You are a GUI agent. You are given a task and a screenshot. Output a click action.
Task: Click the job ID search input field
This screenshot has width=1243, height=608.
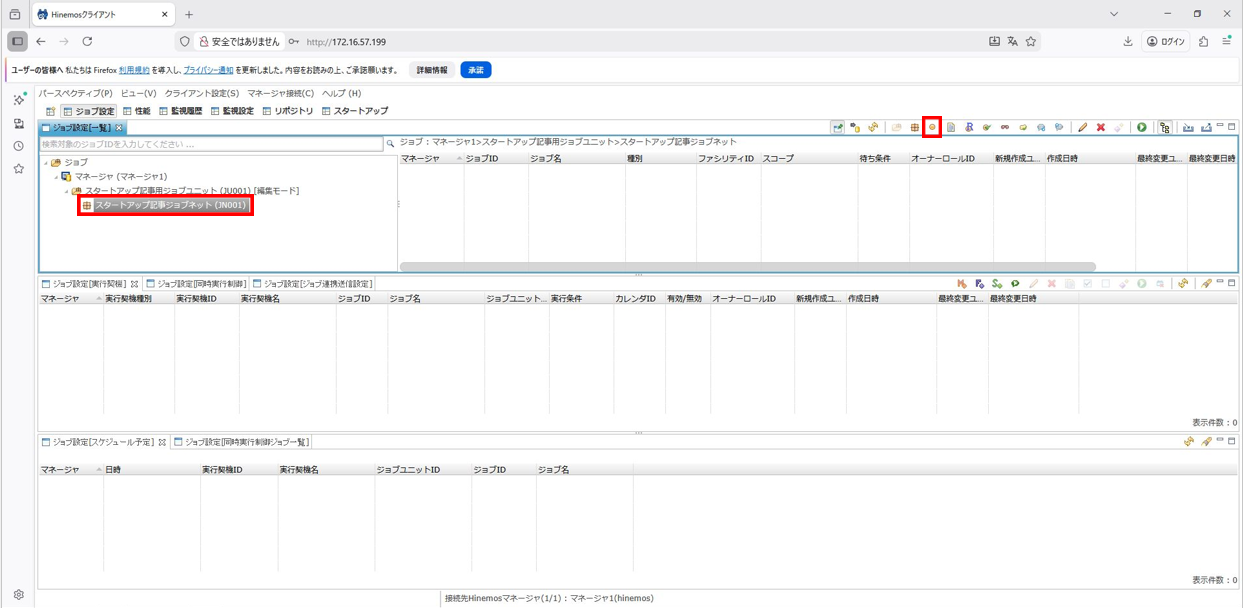click(x=210, y=144)
